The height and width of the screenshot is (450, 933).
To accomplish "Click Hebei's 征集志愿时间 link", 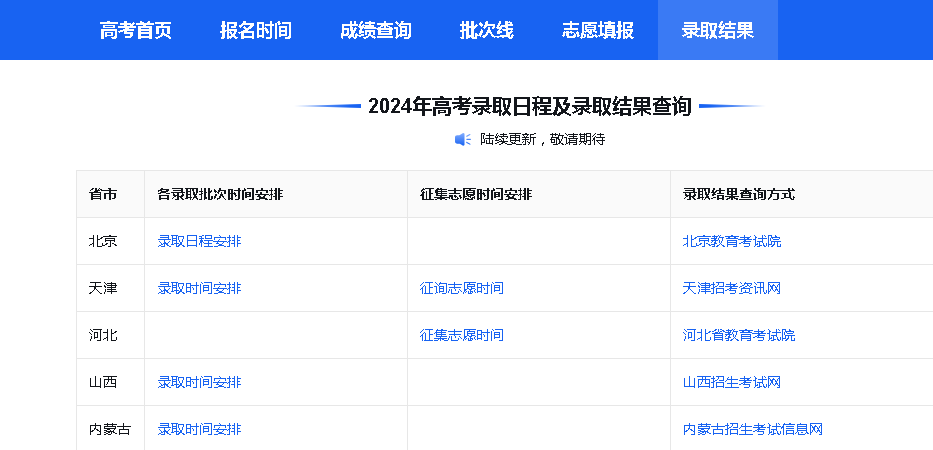I will coord(462,335).
